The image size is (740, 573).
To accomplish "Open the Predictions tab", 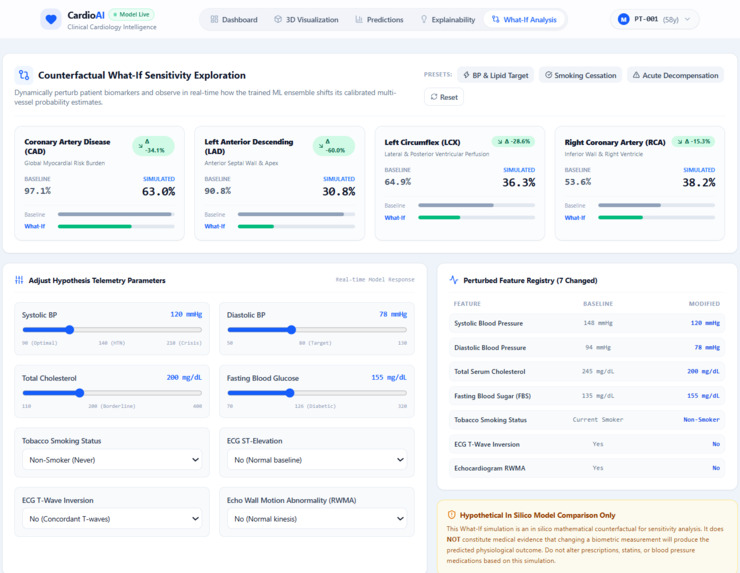I will coord(379,19).
